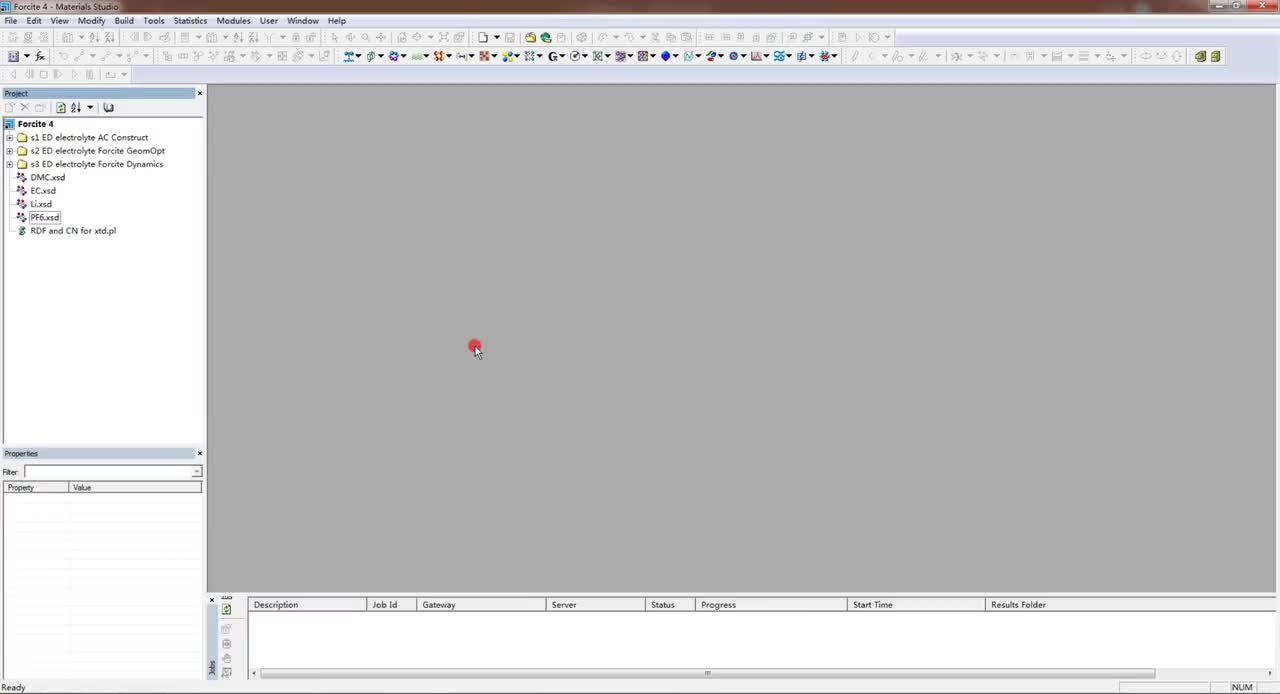Open the File menu
The image size is (1280, 694).
tap(10, 21)
